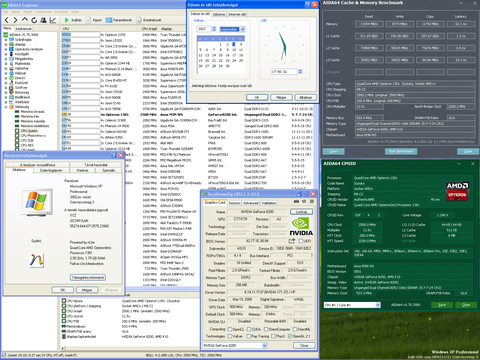
Task: Click Save in the AIDA64 CPUID window
Action: 442,305
